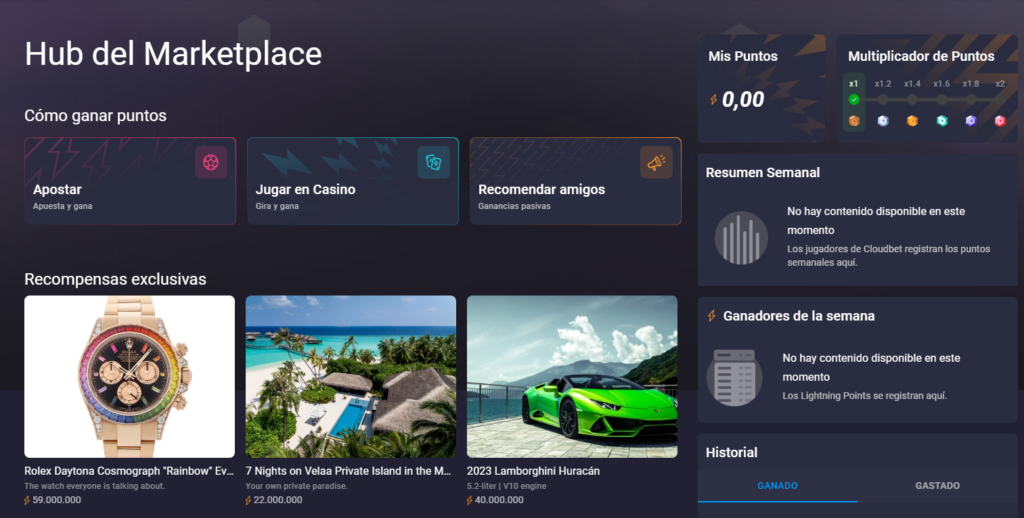The image size is (1024, 518).
Task: Click the lightning bolt icon beside 0,00
Action: [x=713, y=99]
